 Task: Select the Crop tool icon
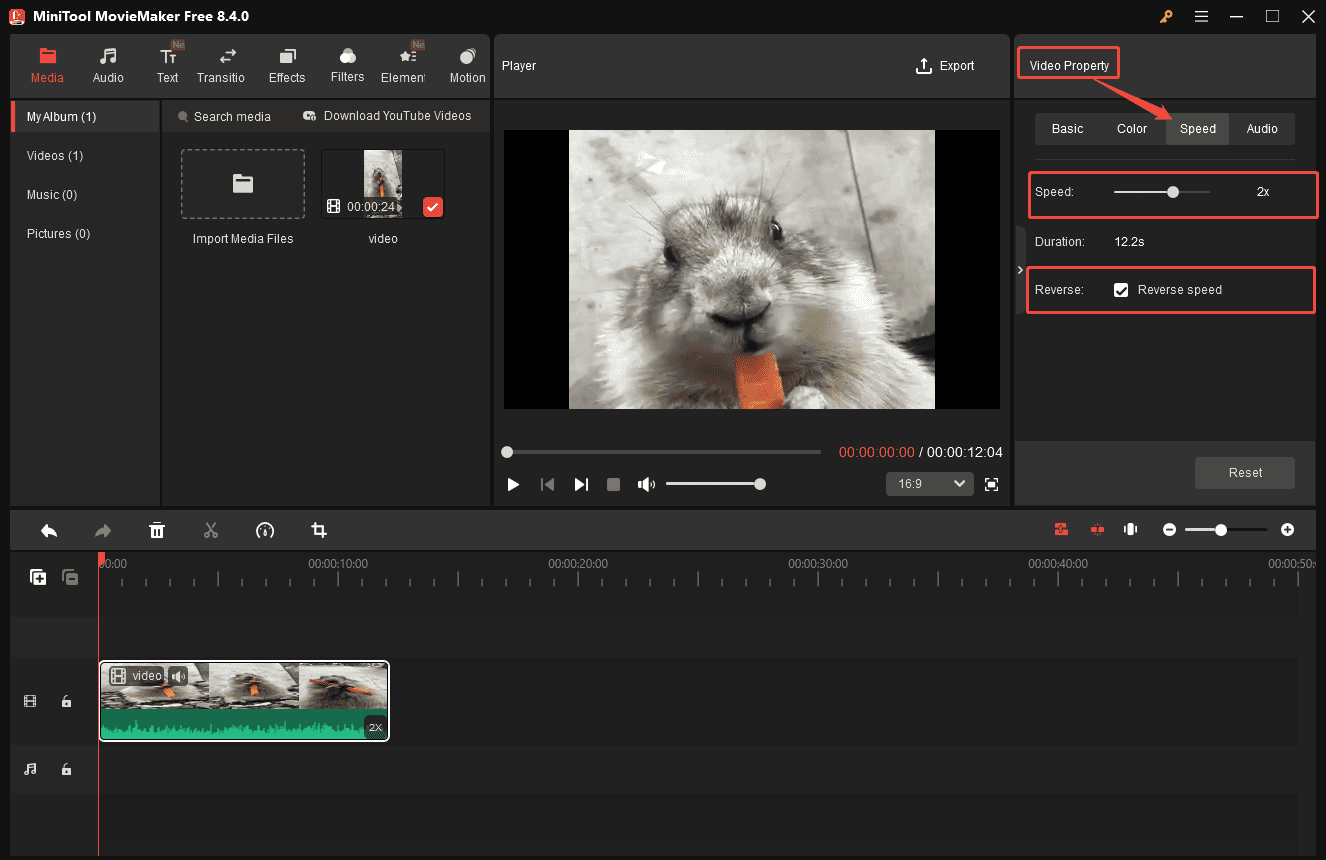pyautogui.click(x=319, y=530)
